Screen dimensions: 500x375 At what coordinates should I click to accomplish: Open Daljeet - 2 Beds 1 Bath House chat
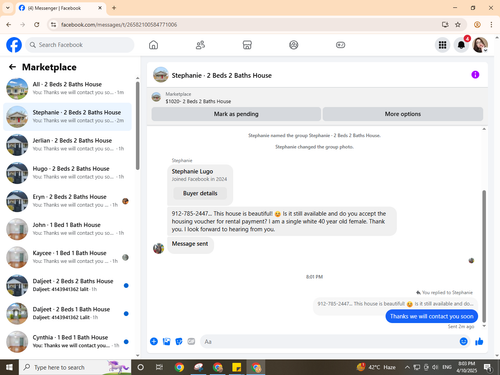click(x=67, y=313)
